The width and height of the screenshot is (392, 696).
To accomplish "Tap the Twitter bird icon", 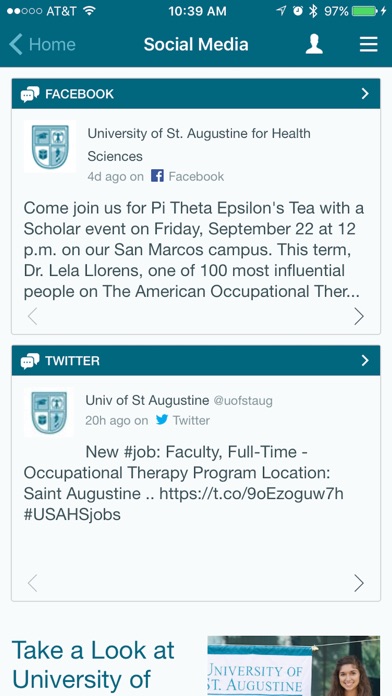I will click(162, 419).
